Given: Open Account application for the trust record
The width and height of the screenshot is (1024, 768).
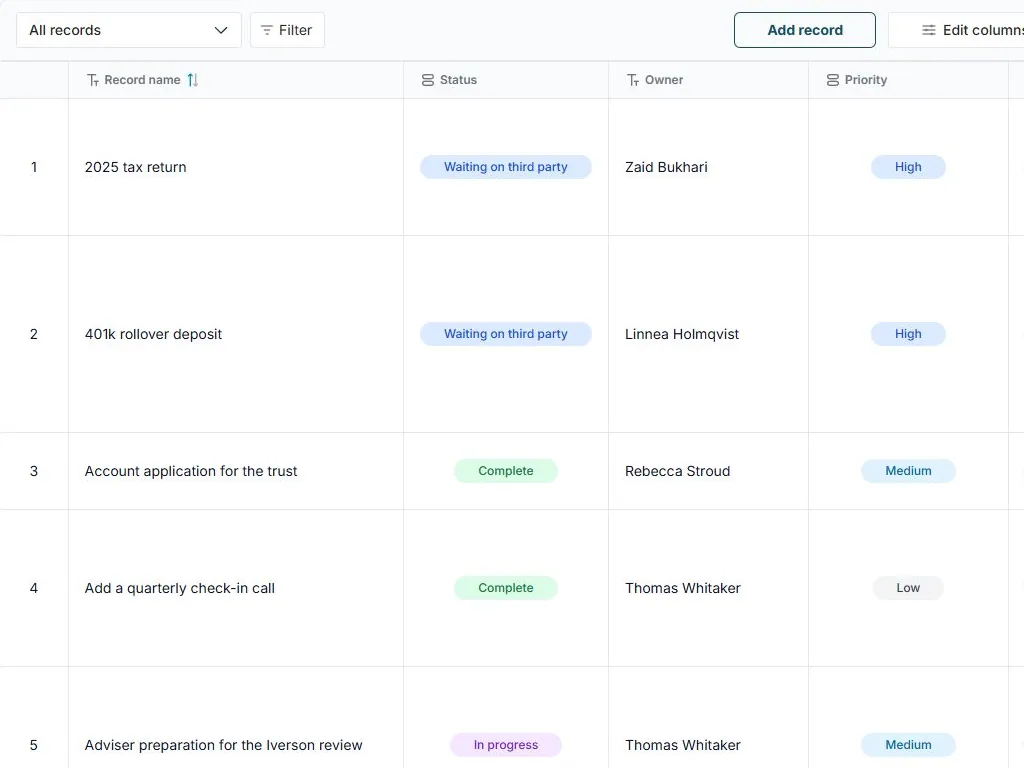Looking at the screenshot, I should click(191, 472).
